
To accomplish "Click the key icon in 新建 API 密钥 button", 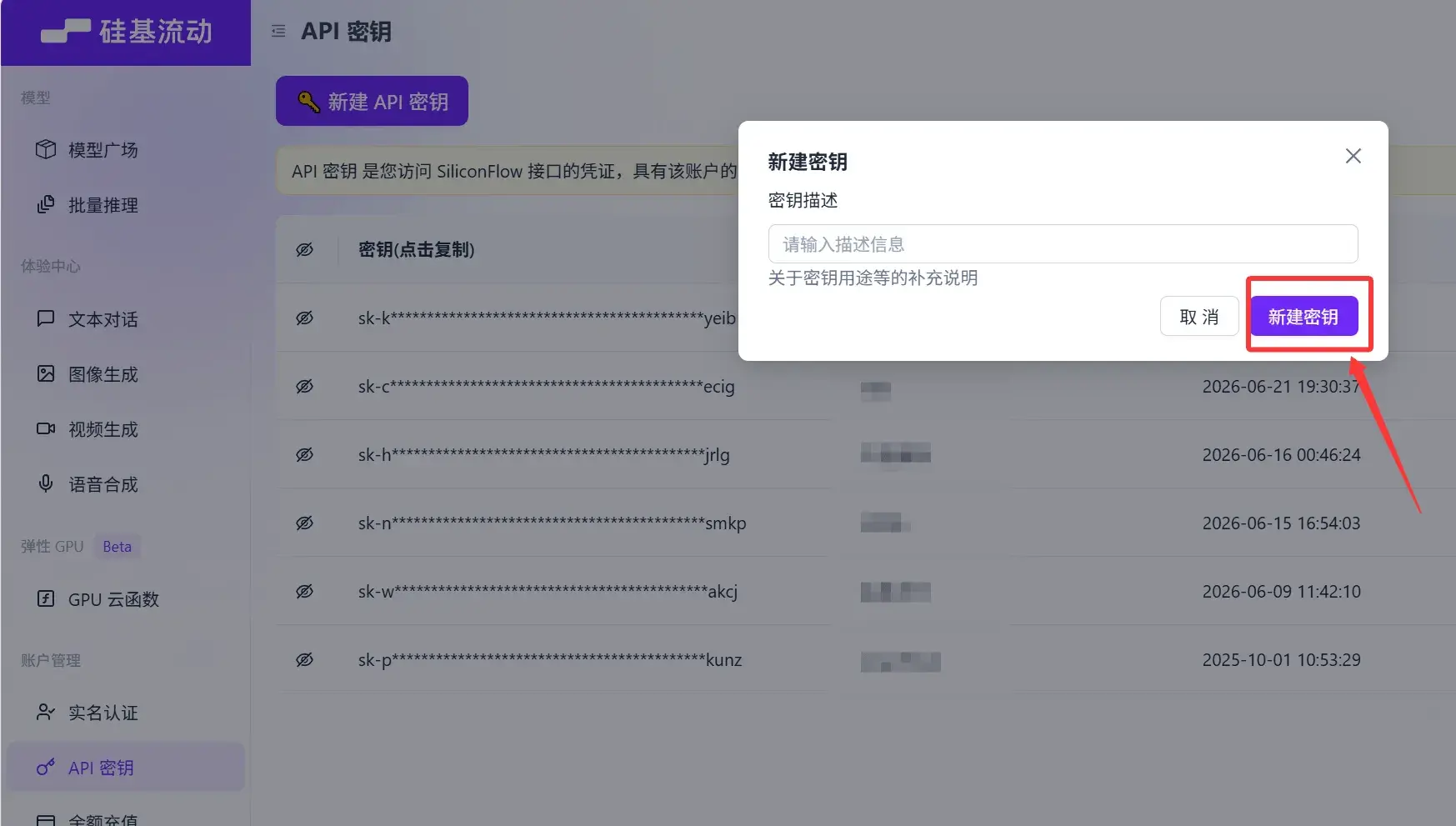I will pos(309,102).
